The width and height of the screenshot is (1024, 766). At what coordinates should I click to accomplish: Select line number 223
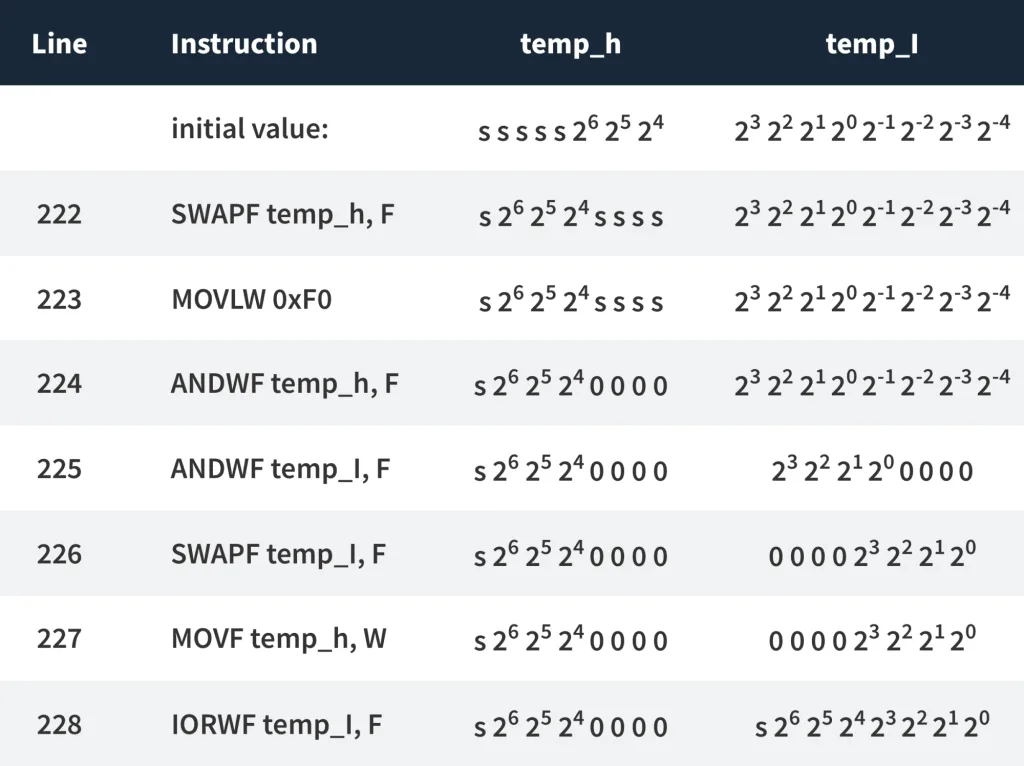(x=59, y=299)
